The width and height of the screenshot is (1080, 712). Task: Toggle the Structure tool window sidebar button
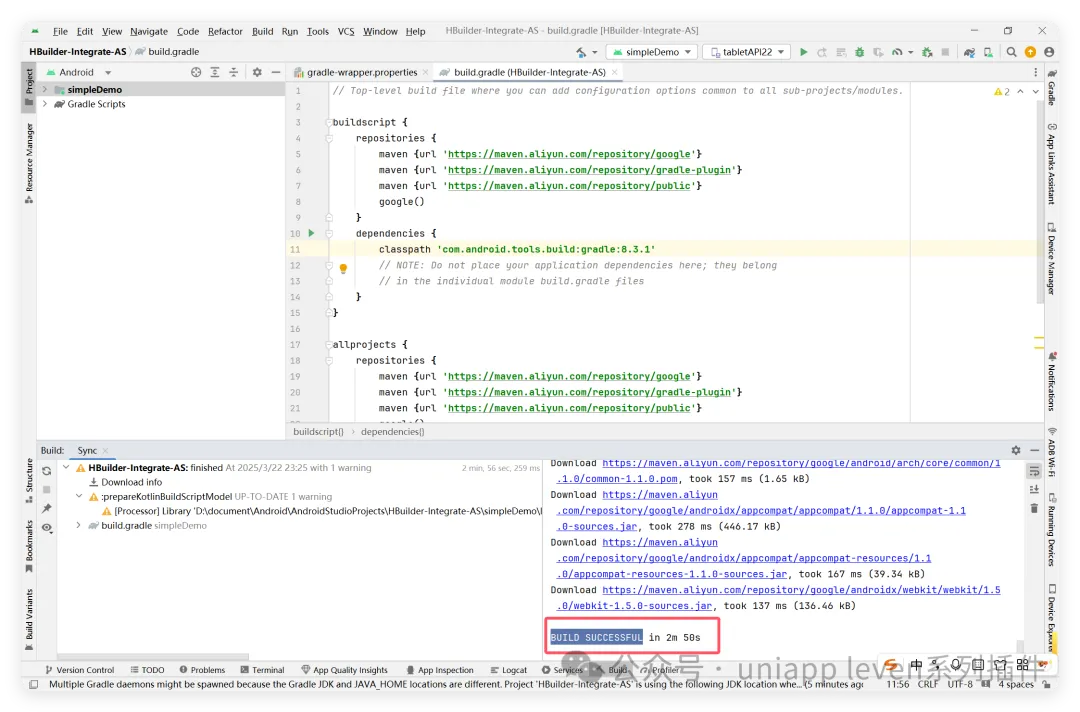29,480
